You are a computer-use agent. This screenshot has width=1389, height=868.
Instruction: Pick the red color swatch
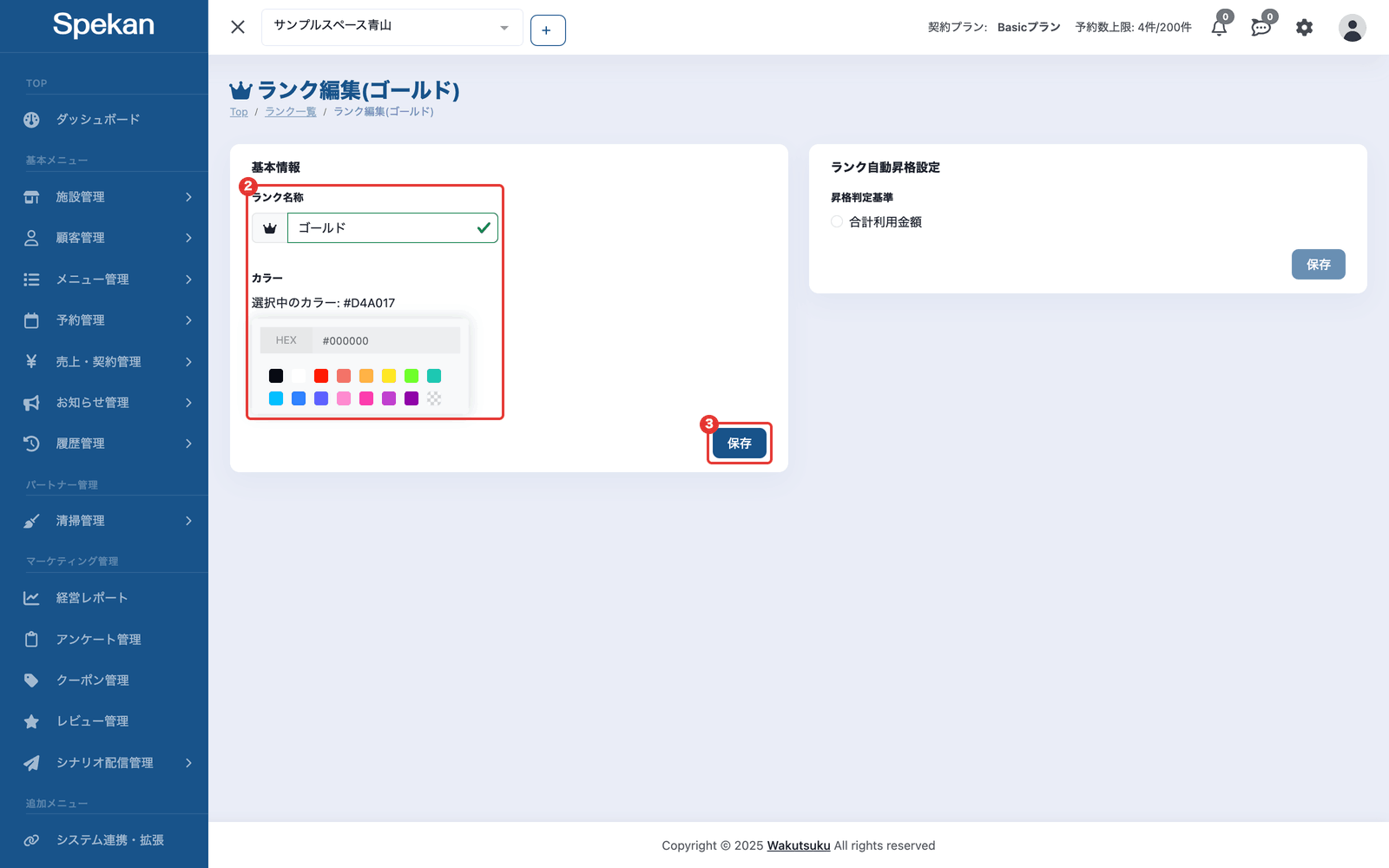[321, 376]
